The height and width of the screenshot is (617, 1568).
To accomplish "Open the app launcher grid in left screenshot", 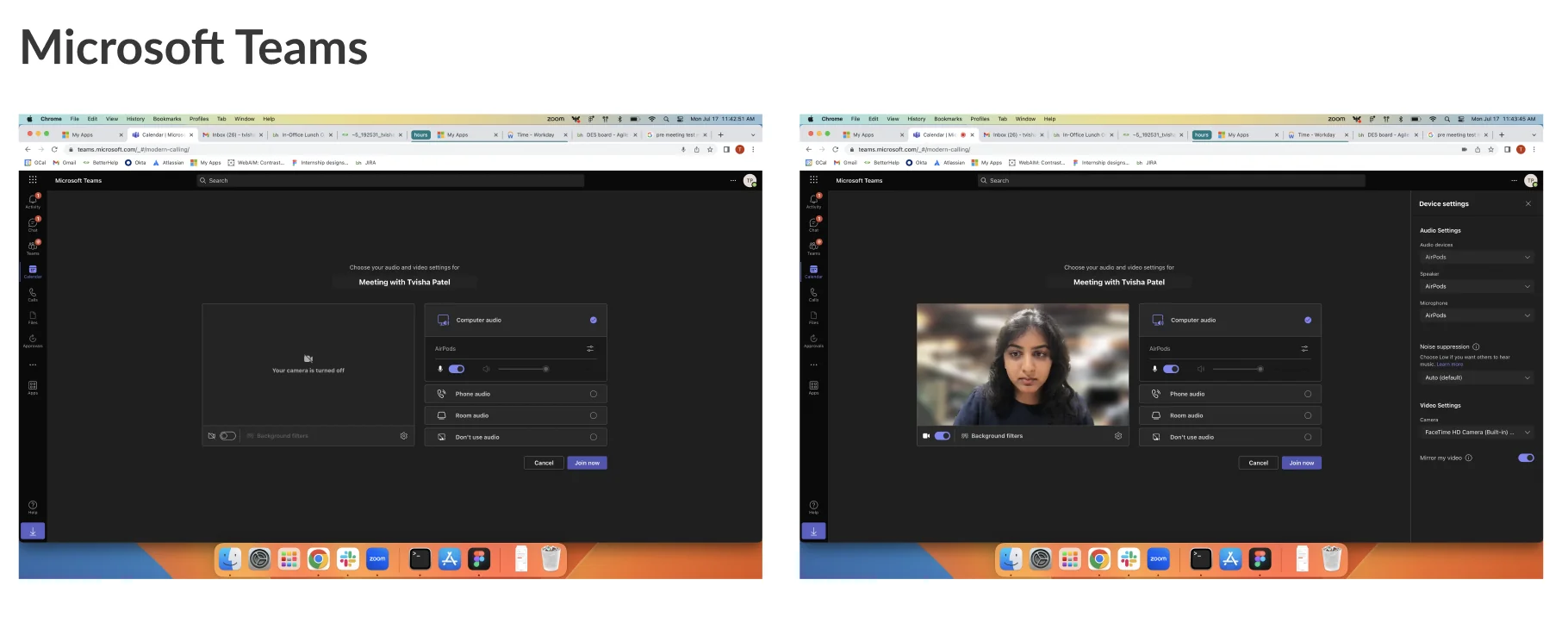I will tap(33, 180).
